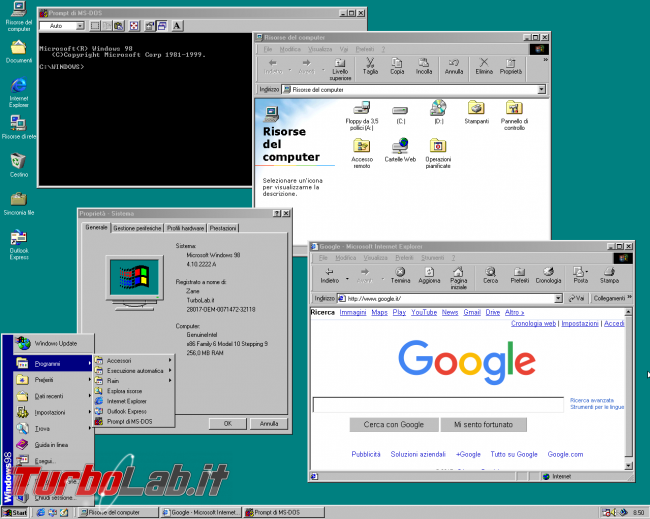The width and height of the screenshot is (650, 519).
Task: Click OK in Proprietà Sistema dialog
Action: coord(228,424)
